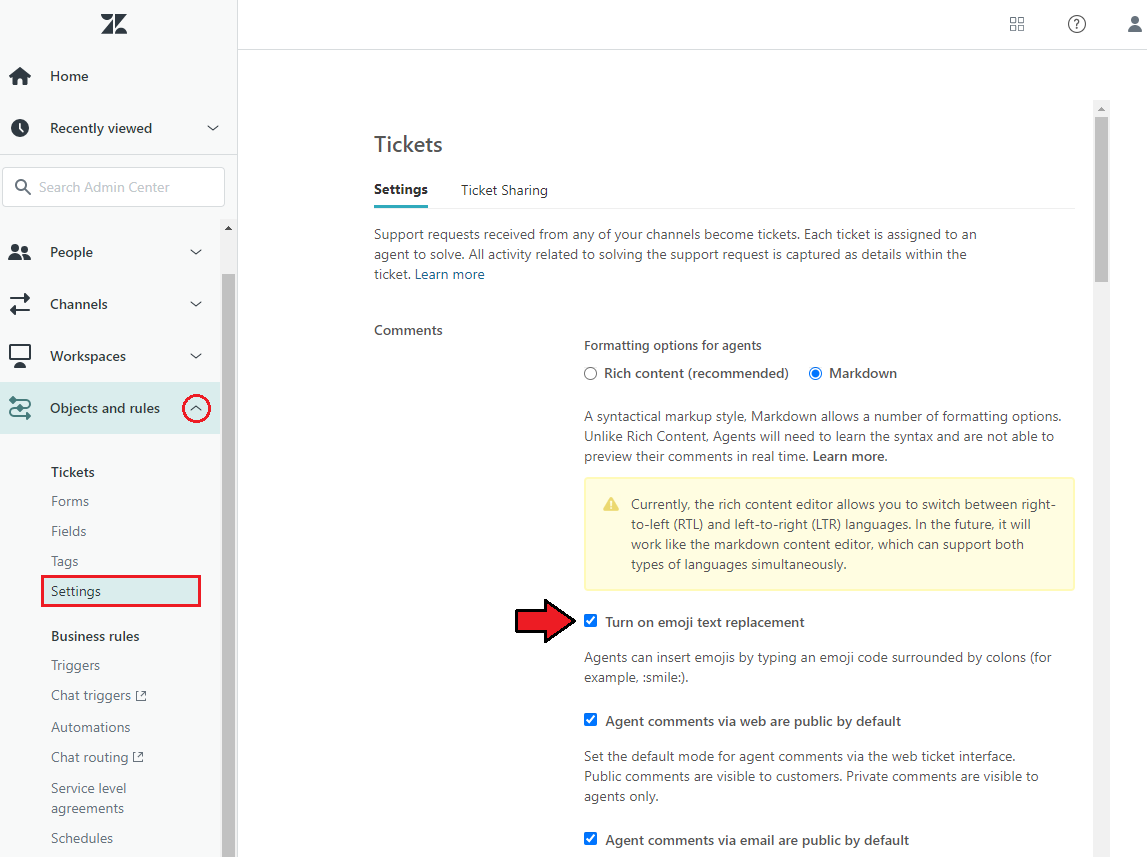Open the help question mark icon
Image resolution: width=1147 pixels, height=857 pixels.
pos(1077,24)
